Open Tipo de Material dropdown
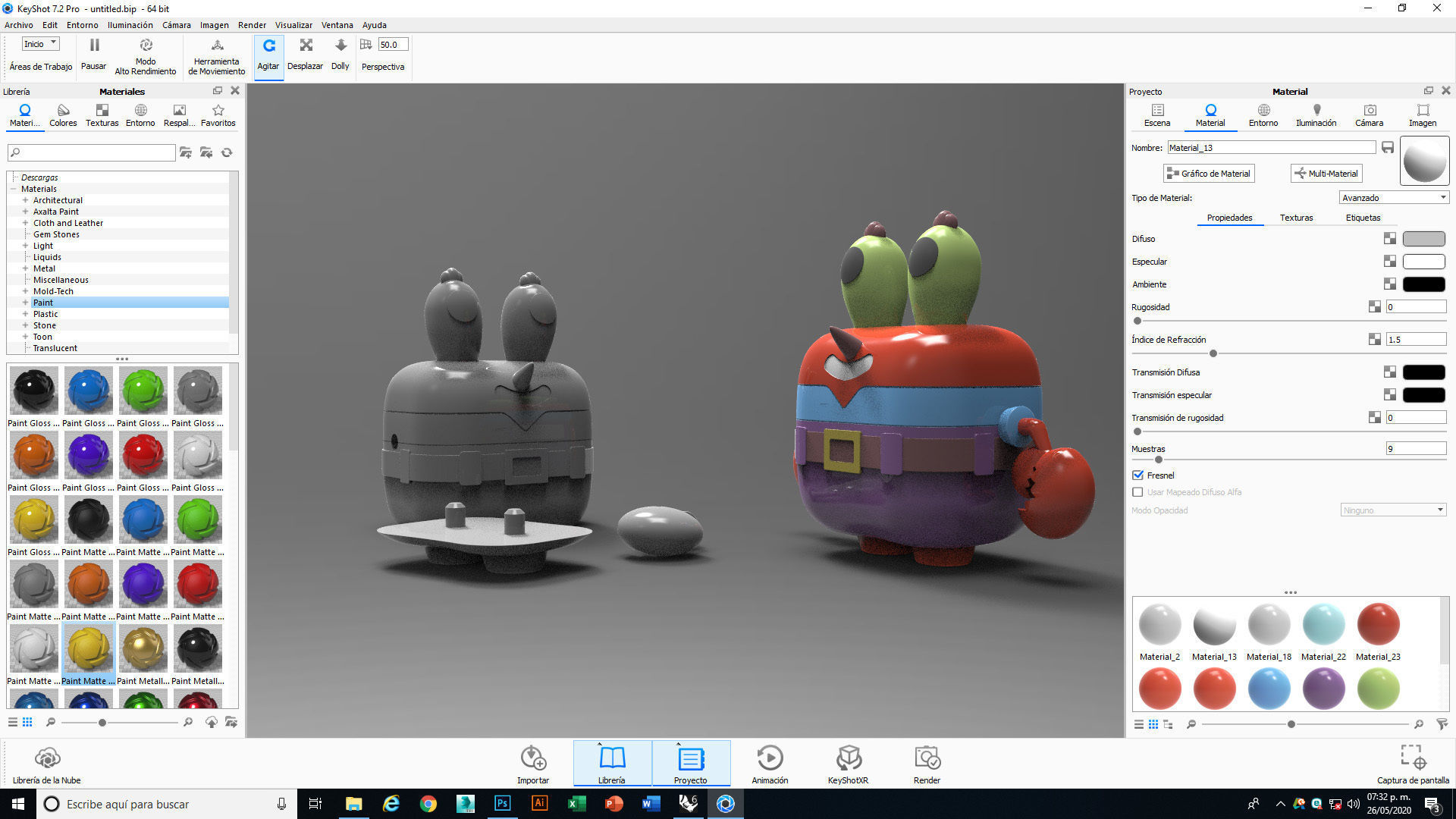 pos(1394,197)
